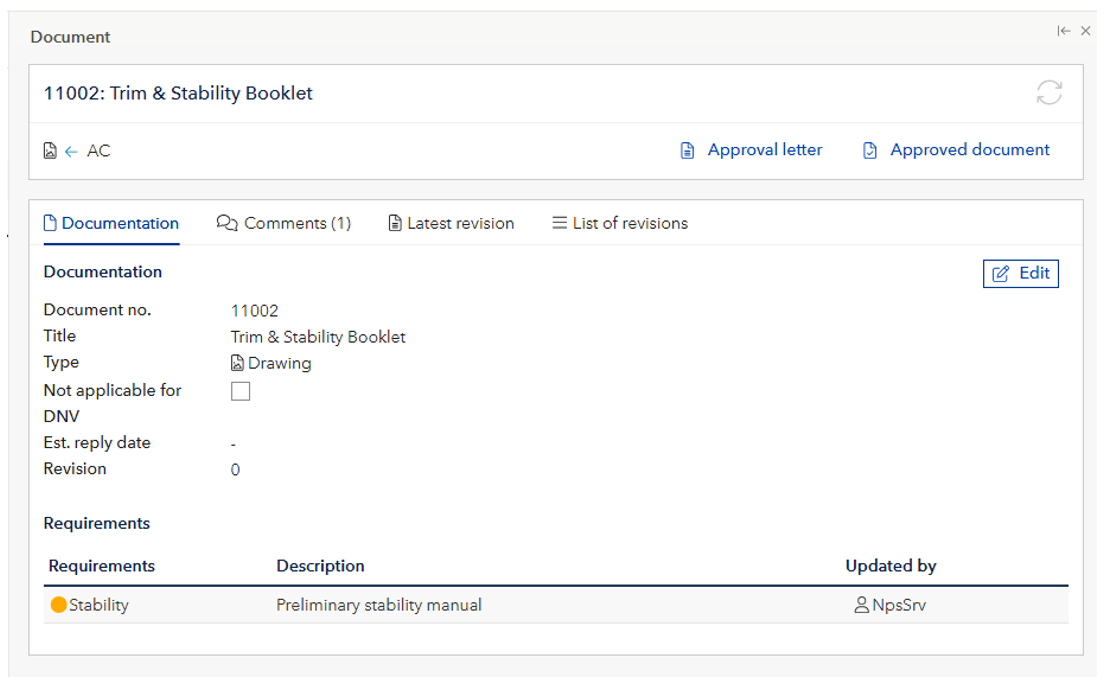Open the Approved document link

coord(969,150)
